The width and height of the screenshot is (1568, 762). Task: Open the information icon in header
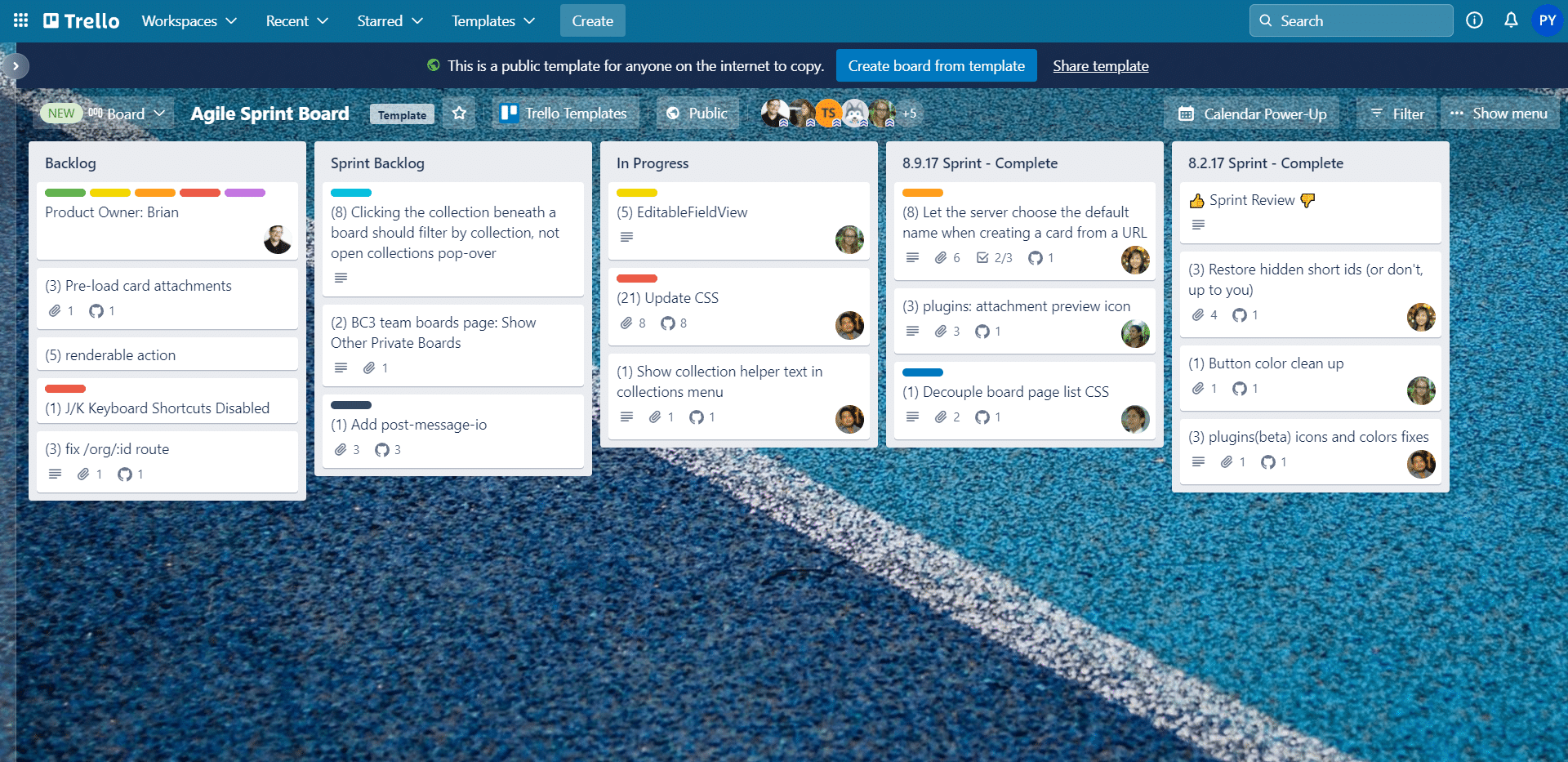coord(1474,20)
